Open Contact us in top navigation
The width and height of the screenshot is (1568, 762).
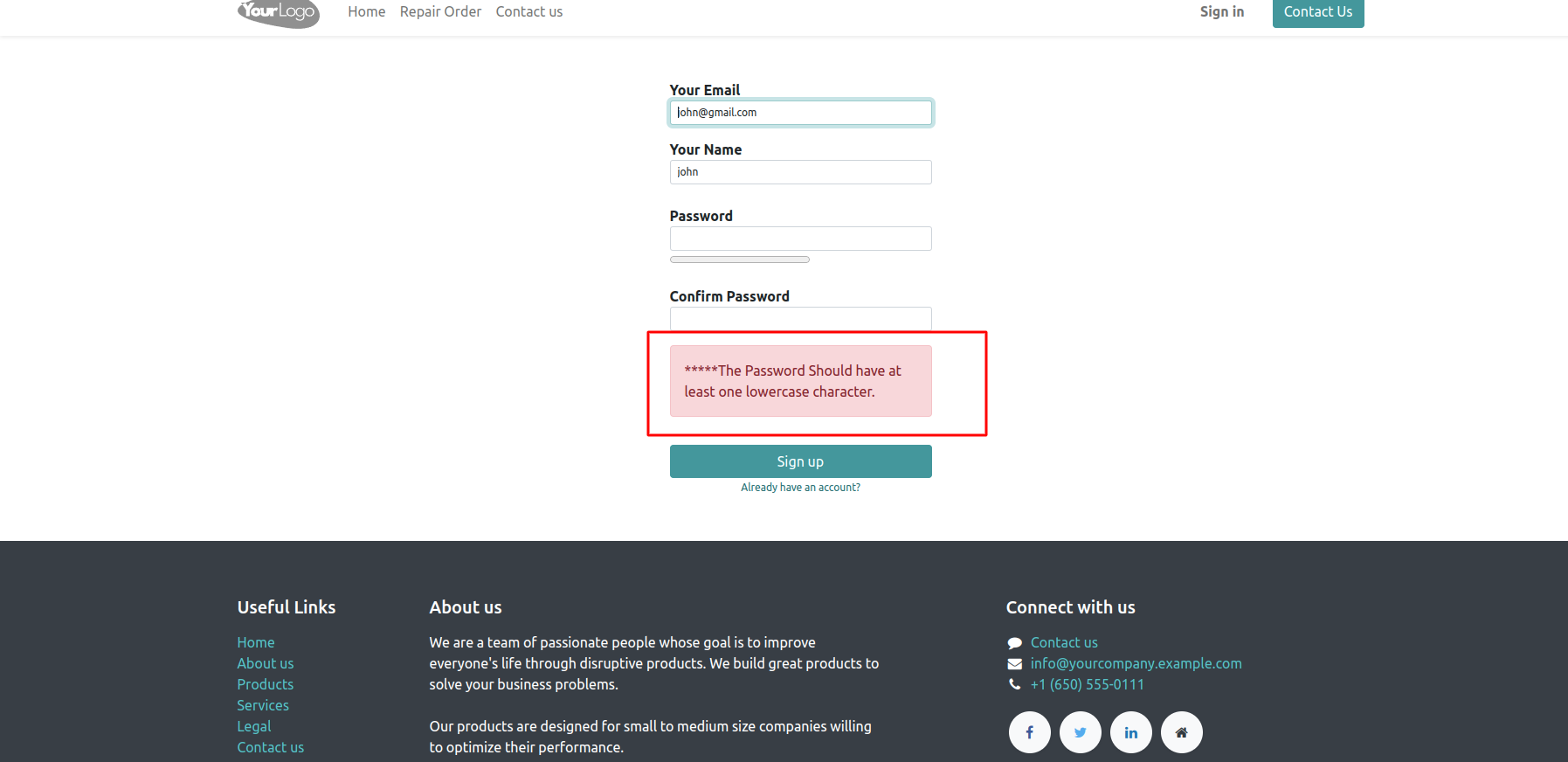click(x=528, y=12)
